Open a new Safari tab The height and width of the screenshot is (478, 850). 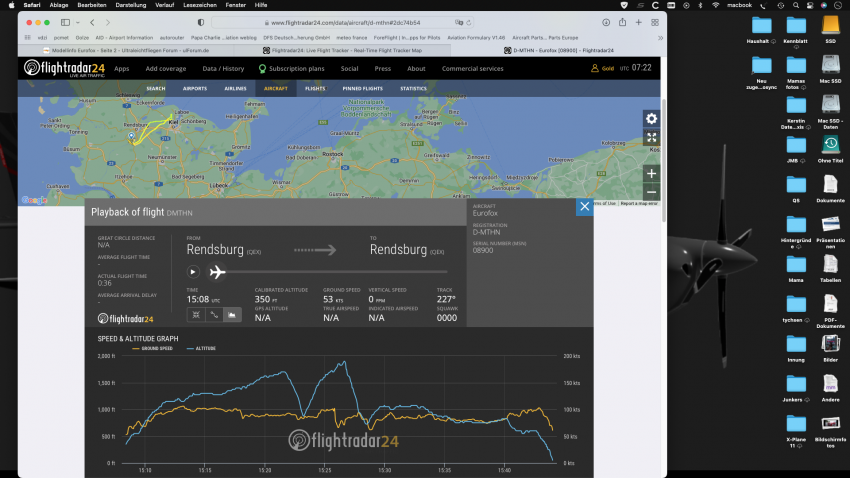pyautogui.click(x=639, y=23)
